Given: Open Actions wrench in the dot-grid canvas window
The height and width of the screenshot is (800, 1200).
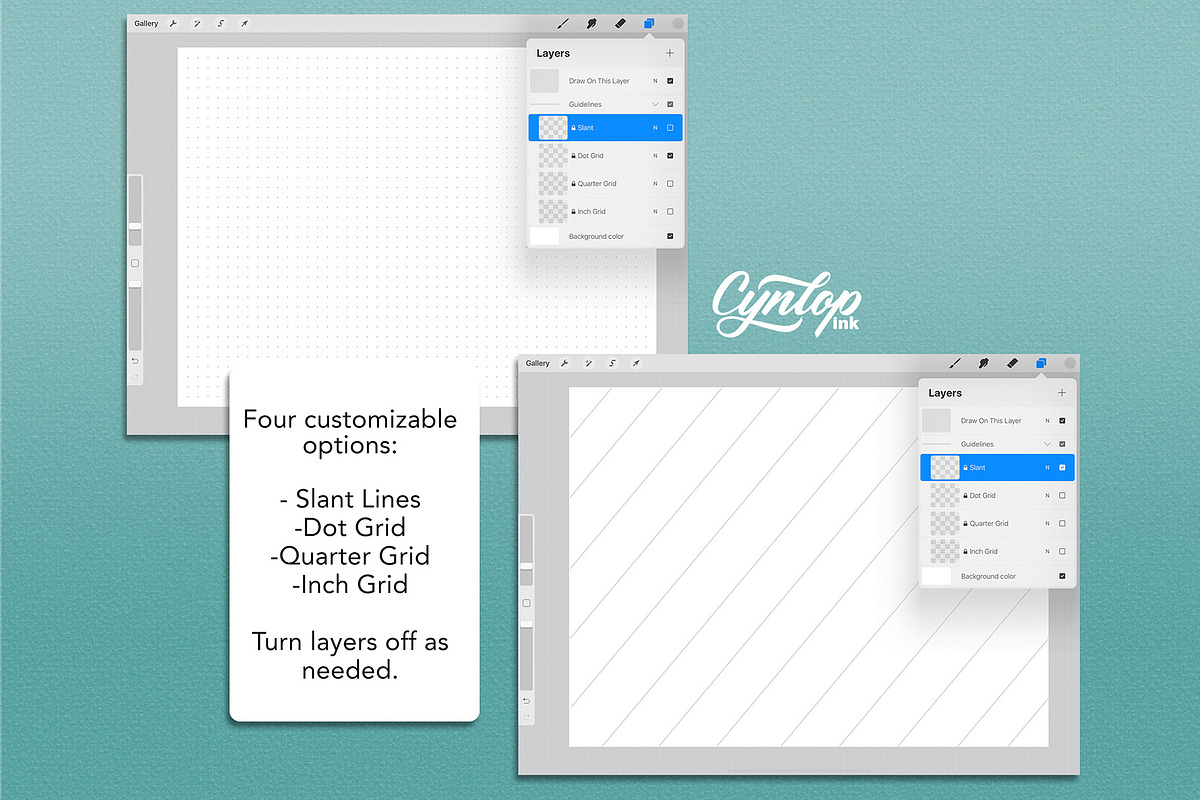Looking at the screenshot, I should 172,23.
